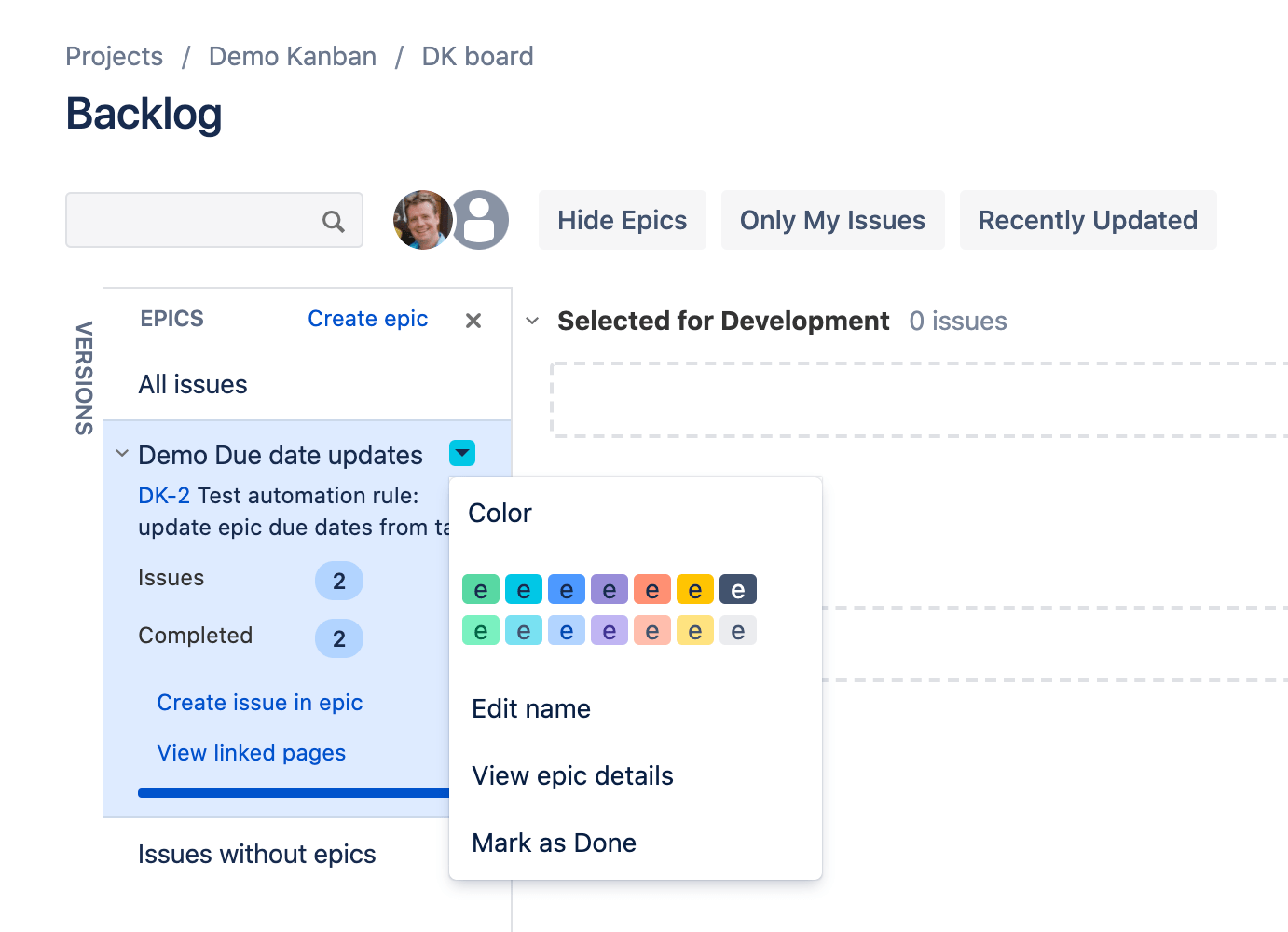Pick the light purple epic color swatch
Screen dimensions: 1288x932
pyautogui.click(x=610, y=630)
